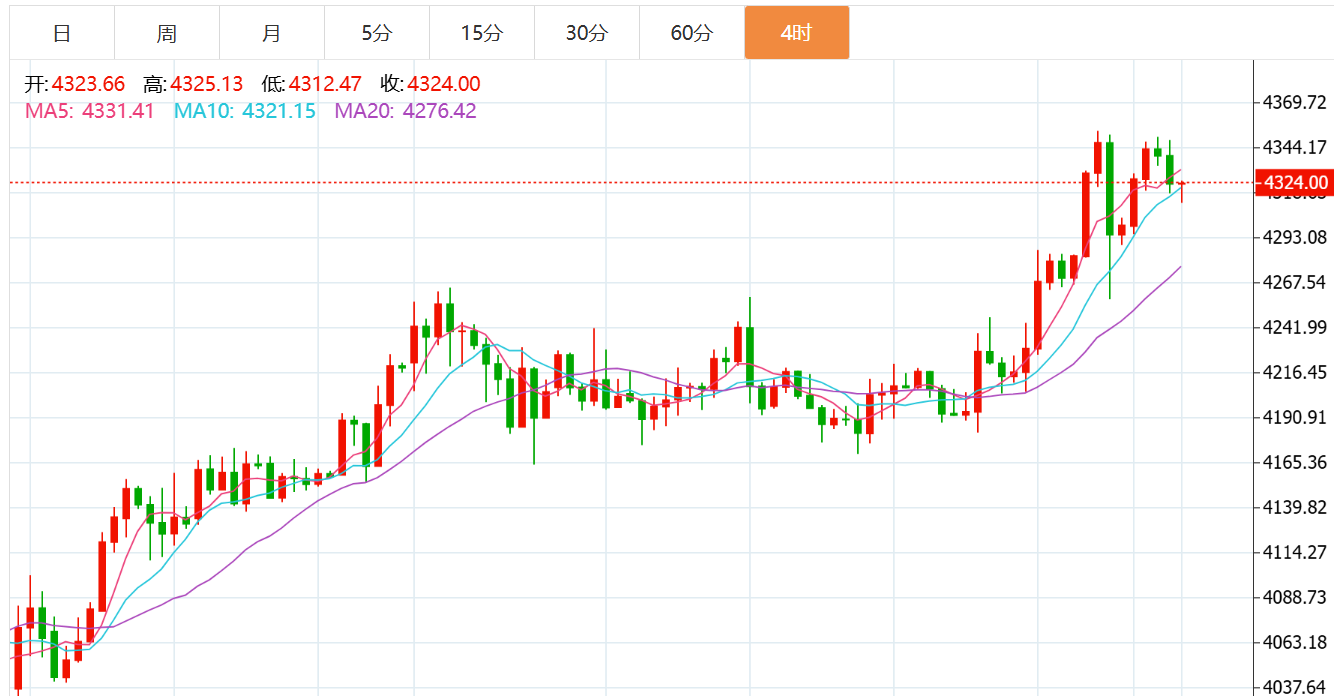
Task: Select the 周 weekly timeframe tab
Action: pyautogui.click(x=167, y=33)
